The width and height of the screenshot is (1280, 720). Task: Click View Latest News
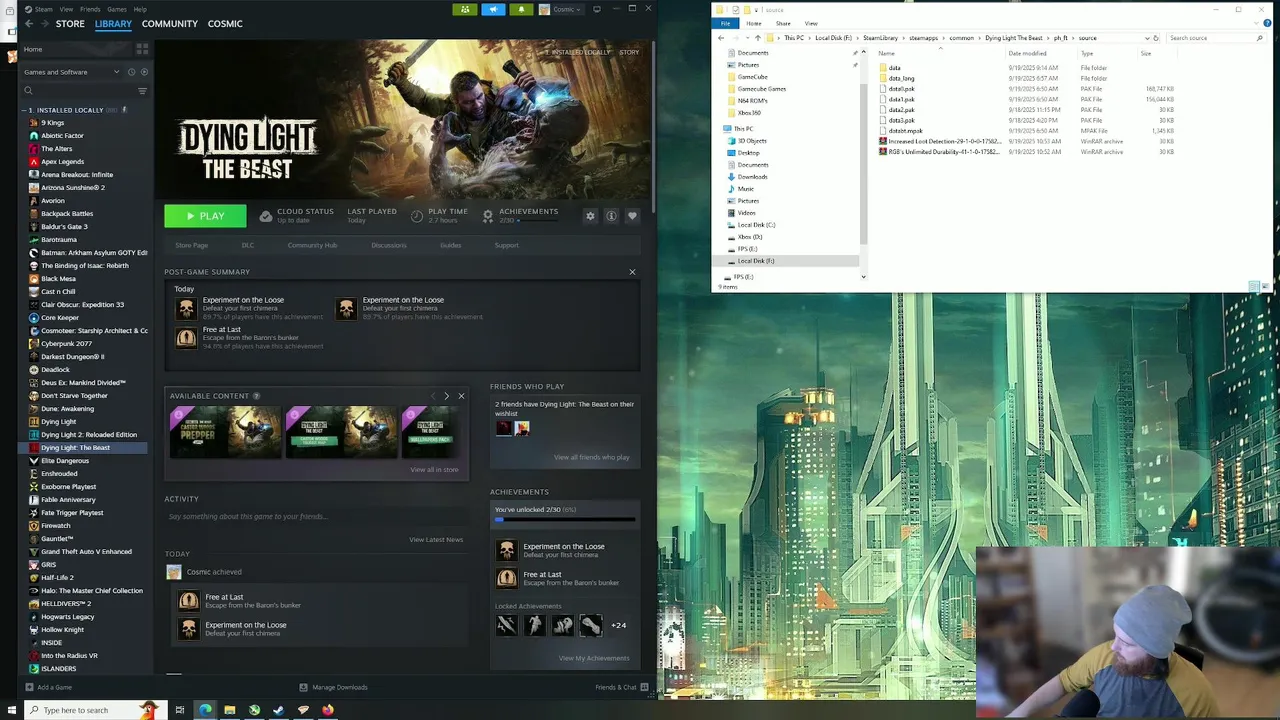point(436,540)
